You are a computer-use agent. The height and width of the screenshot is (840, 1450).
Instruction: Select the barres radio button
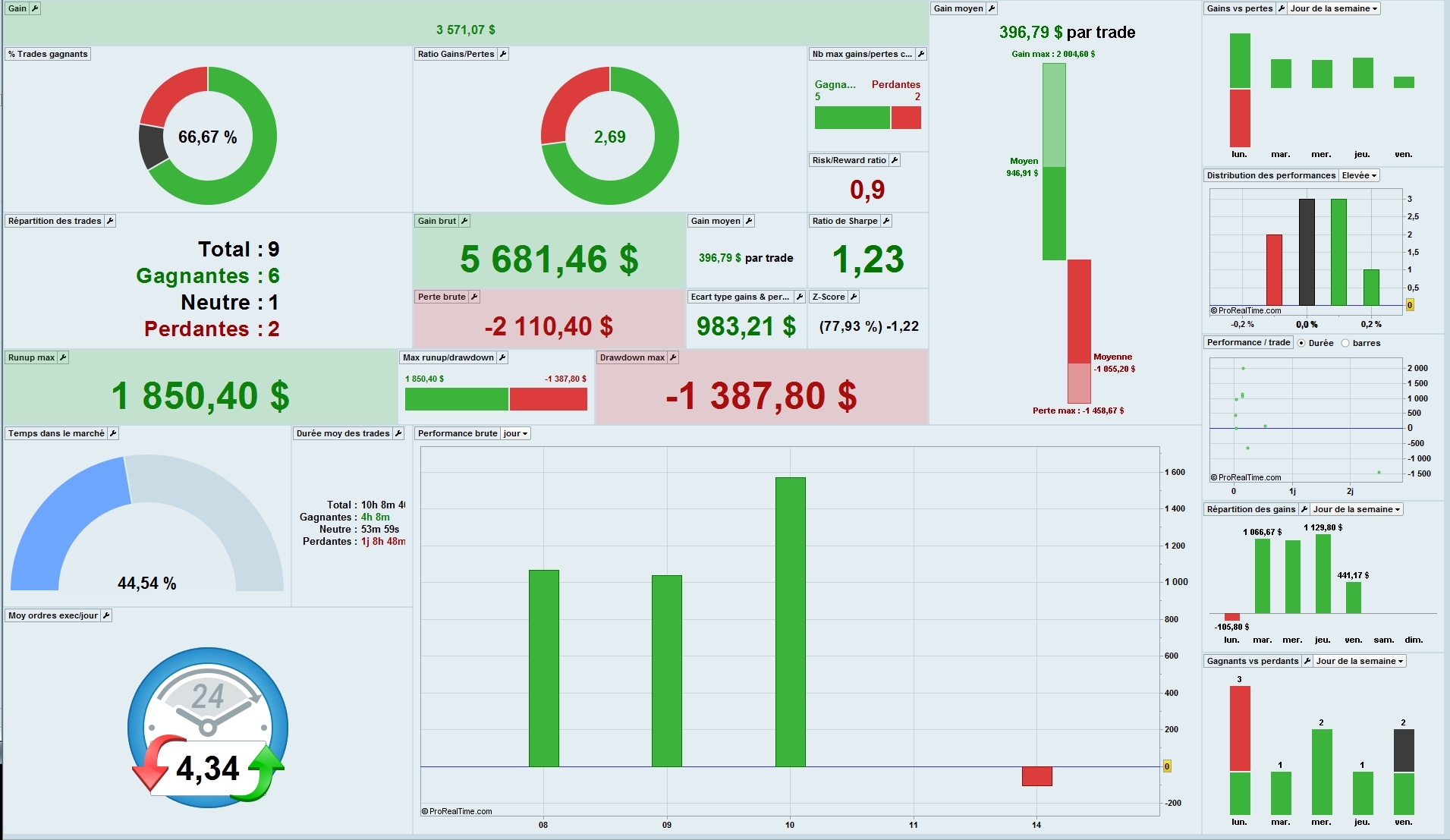click(1345, 343)
